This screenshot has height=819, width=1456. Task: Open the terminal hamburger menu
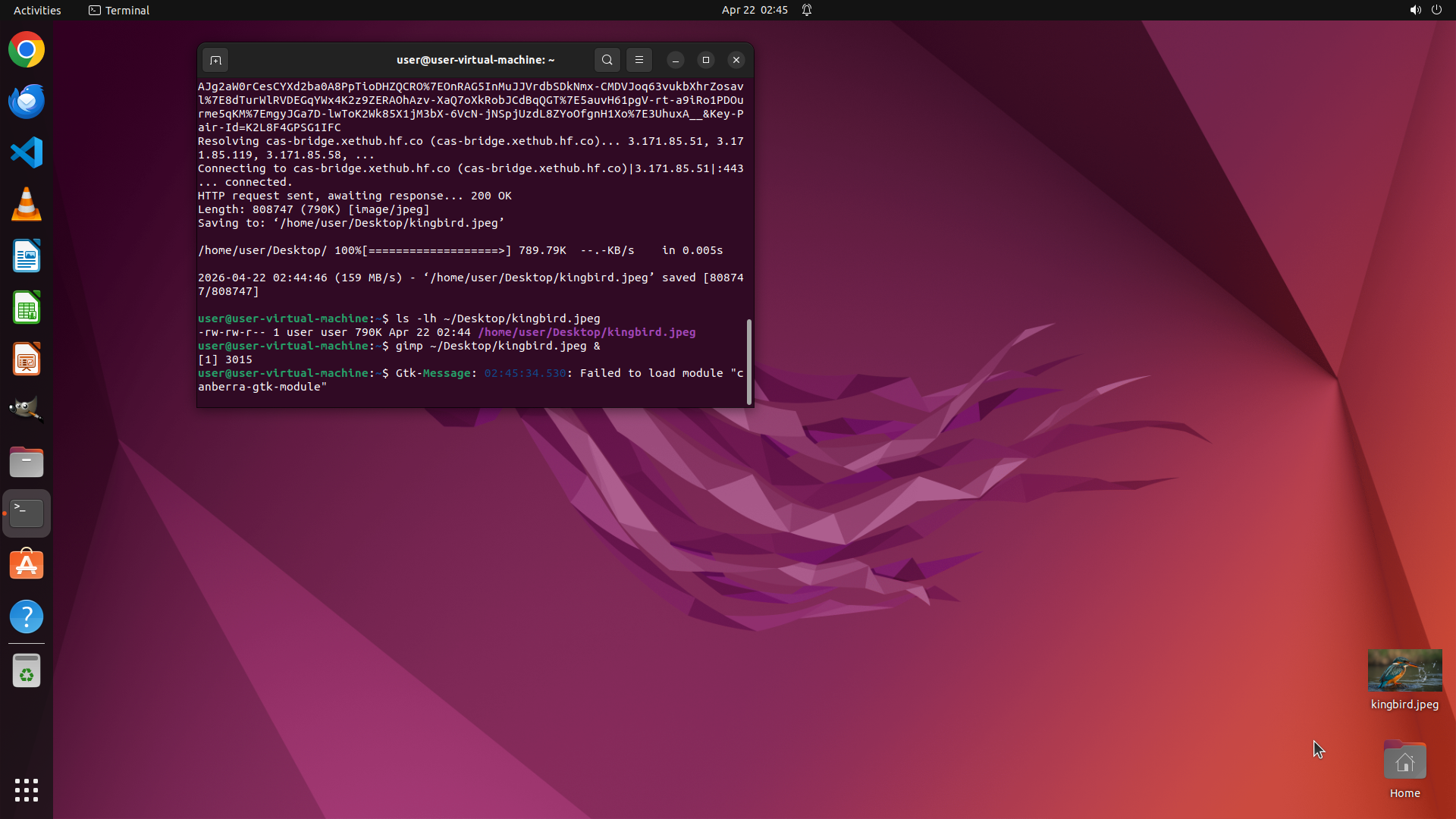pos(639,60)
